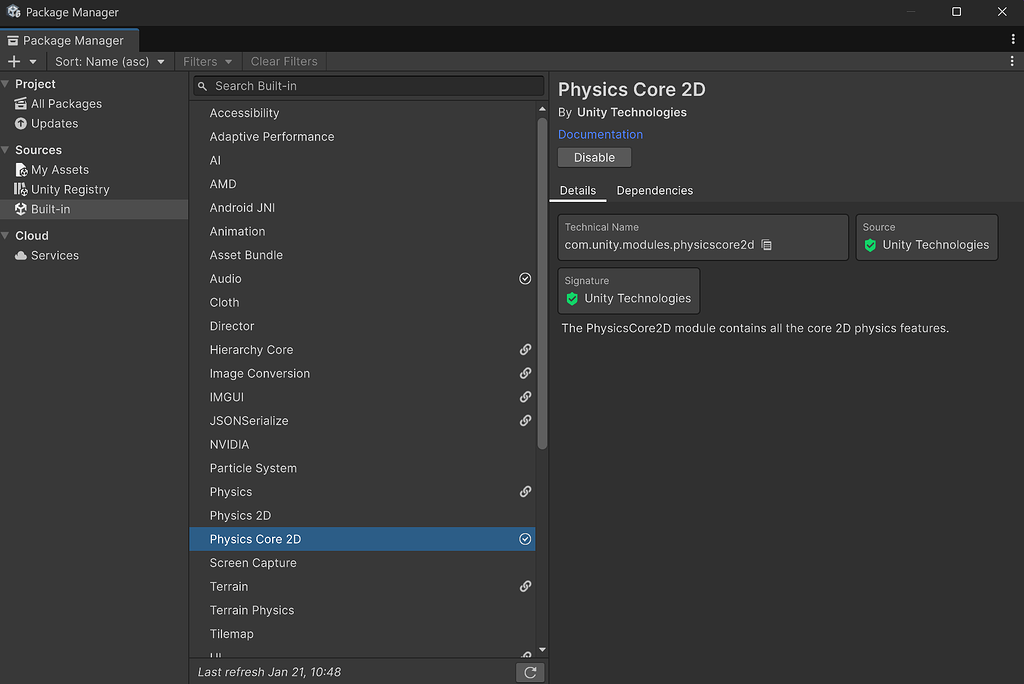Click the Search Built-in field
The image size is (1024, 684).
pyautogui.click(x=368, y=86)
